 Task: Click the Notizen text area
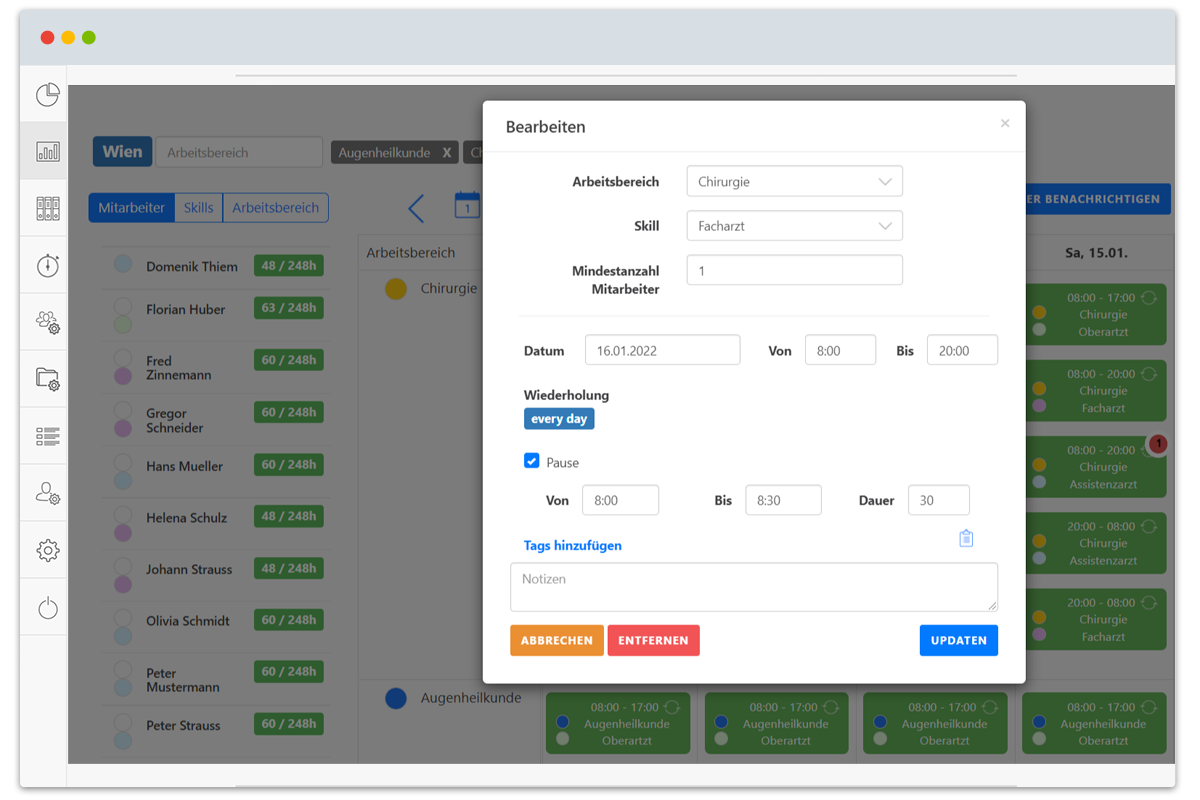click(x=754, y=587)
